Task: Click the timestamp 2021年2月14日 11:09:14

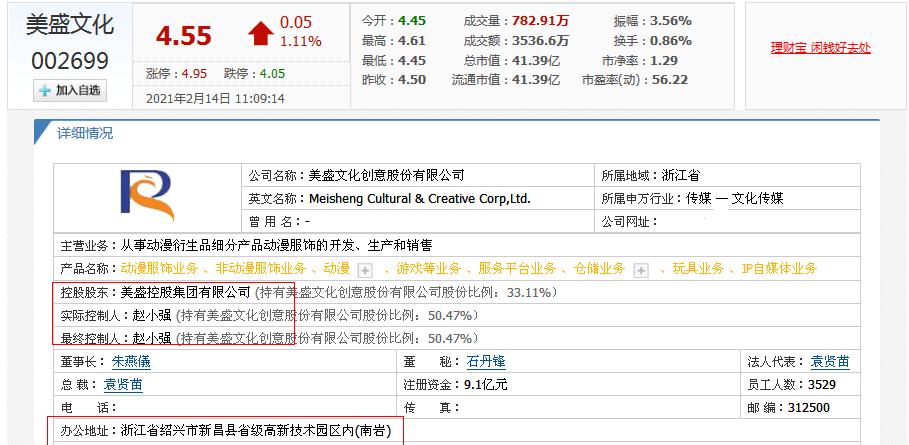Action: pos(215,99)
